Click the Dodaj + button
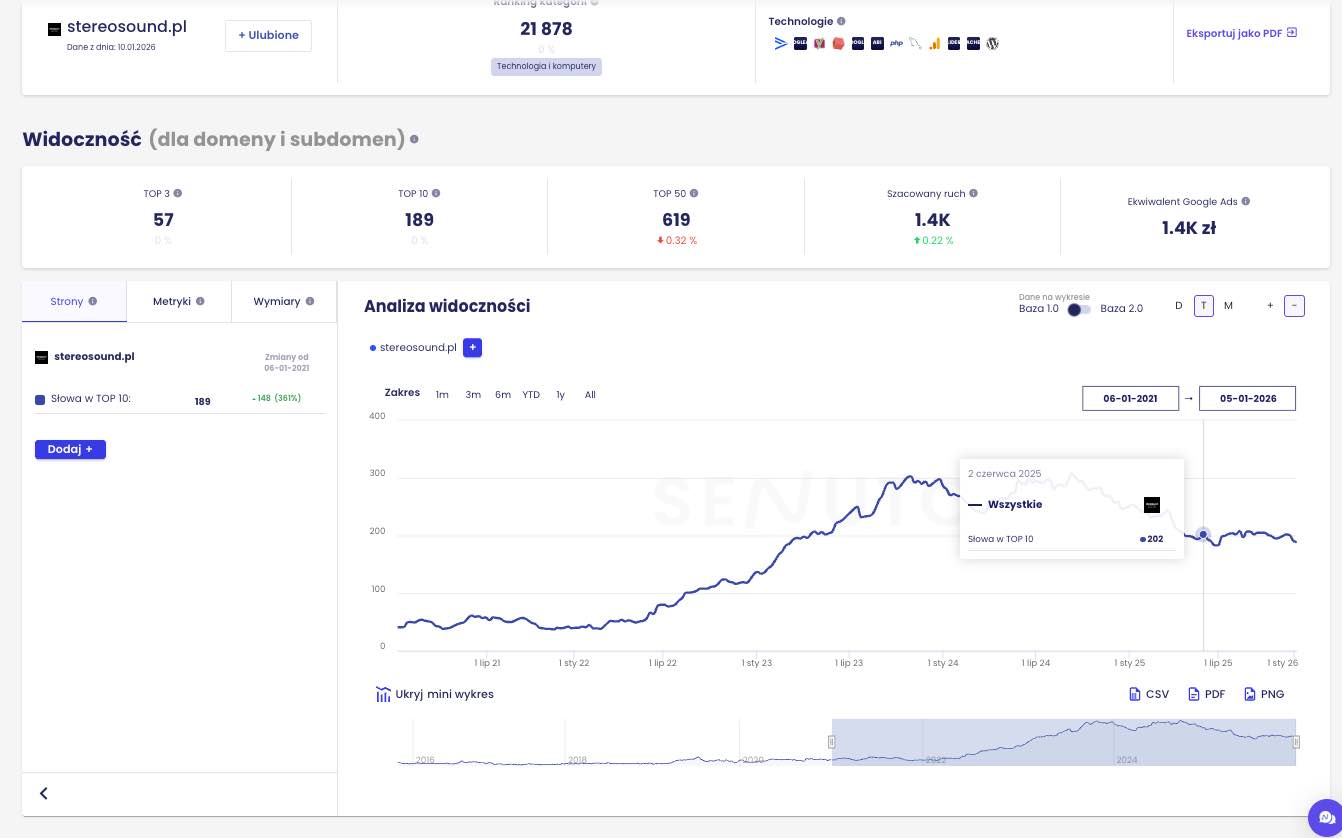The width and height of the screenshot is (1342, 838). pos(70,449)
